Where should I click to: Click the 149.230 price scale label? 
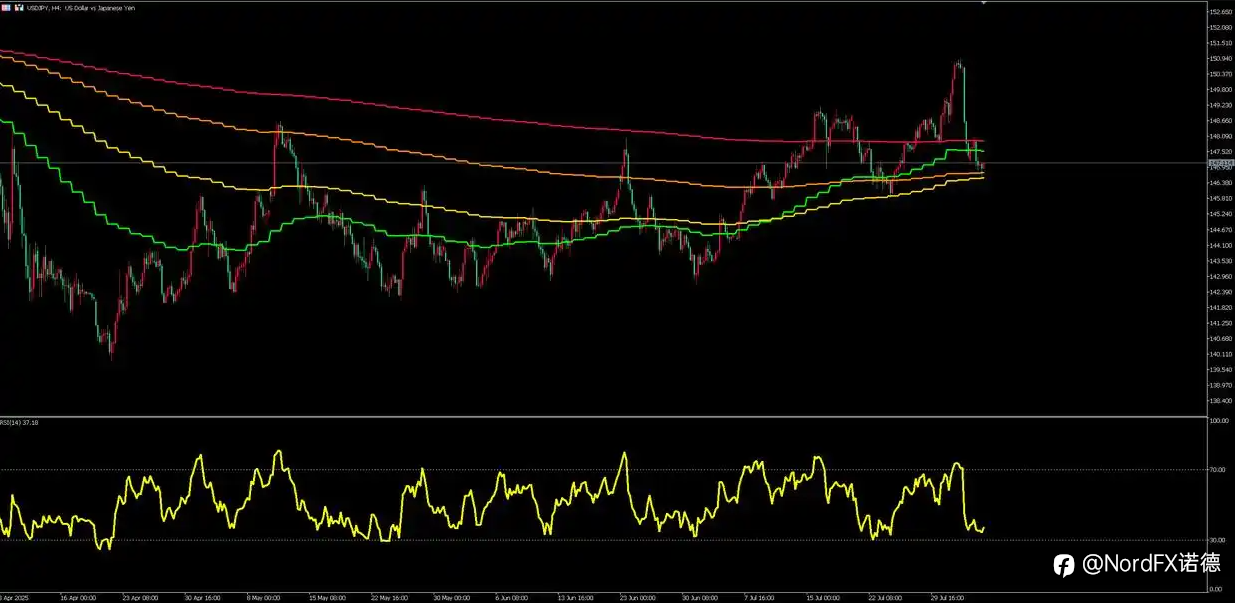(1220, 105)
